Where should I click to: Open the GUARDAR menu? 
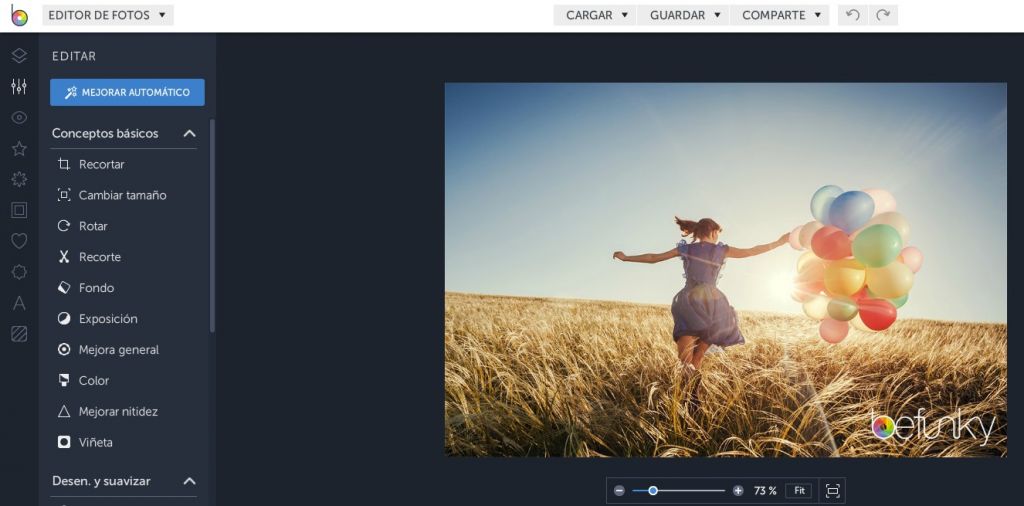pyautogui.click(x=685, y=15)
